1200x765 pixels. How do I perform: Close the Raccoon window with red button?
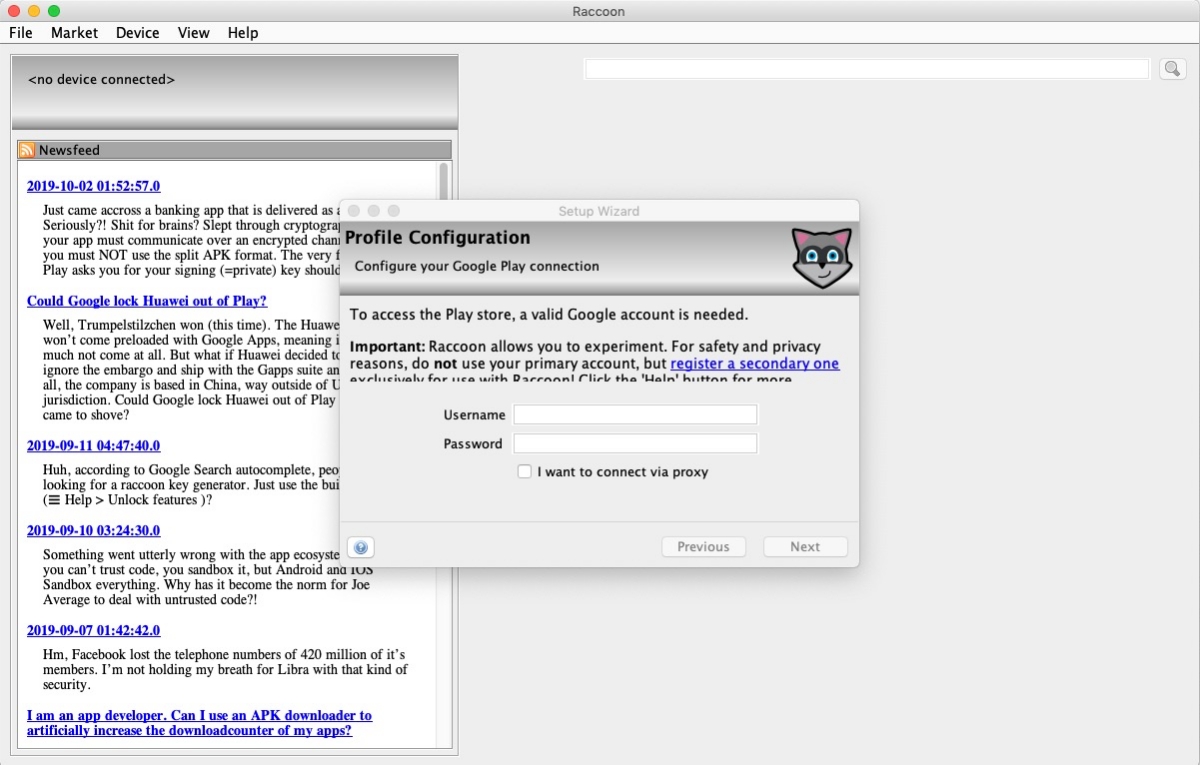pyautogui.click(x=14, y=11)
